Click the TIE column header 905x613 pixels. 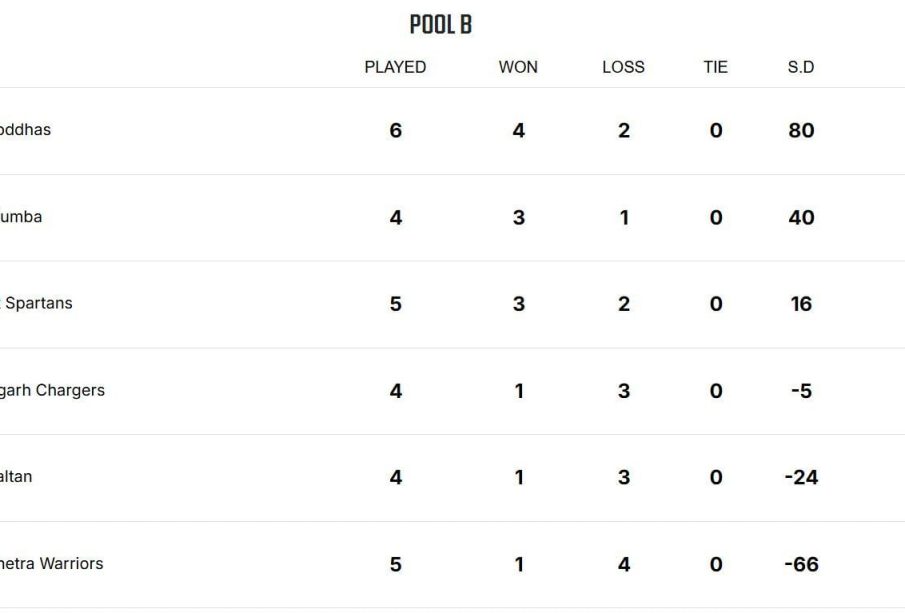[716, 67]
